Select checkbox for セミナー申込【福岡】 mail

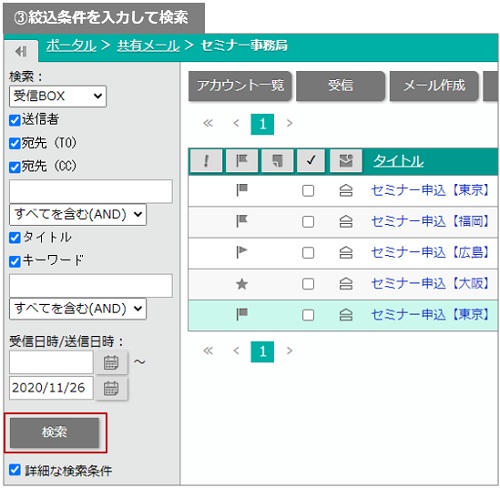point(308,222)
